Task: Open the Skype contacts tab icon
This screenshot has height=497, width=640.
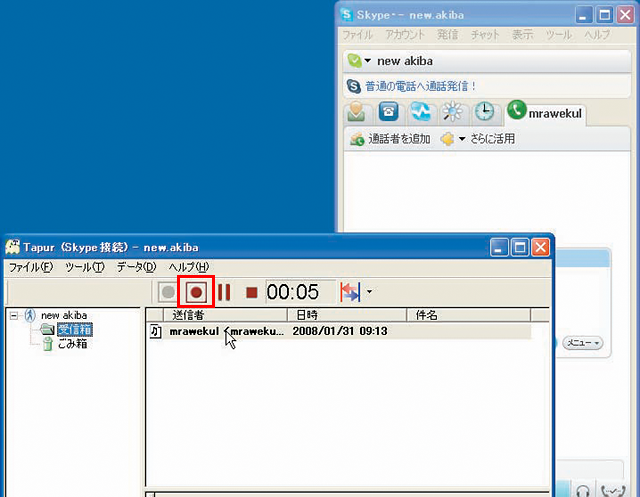Action: [x=356, y=111]
